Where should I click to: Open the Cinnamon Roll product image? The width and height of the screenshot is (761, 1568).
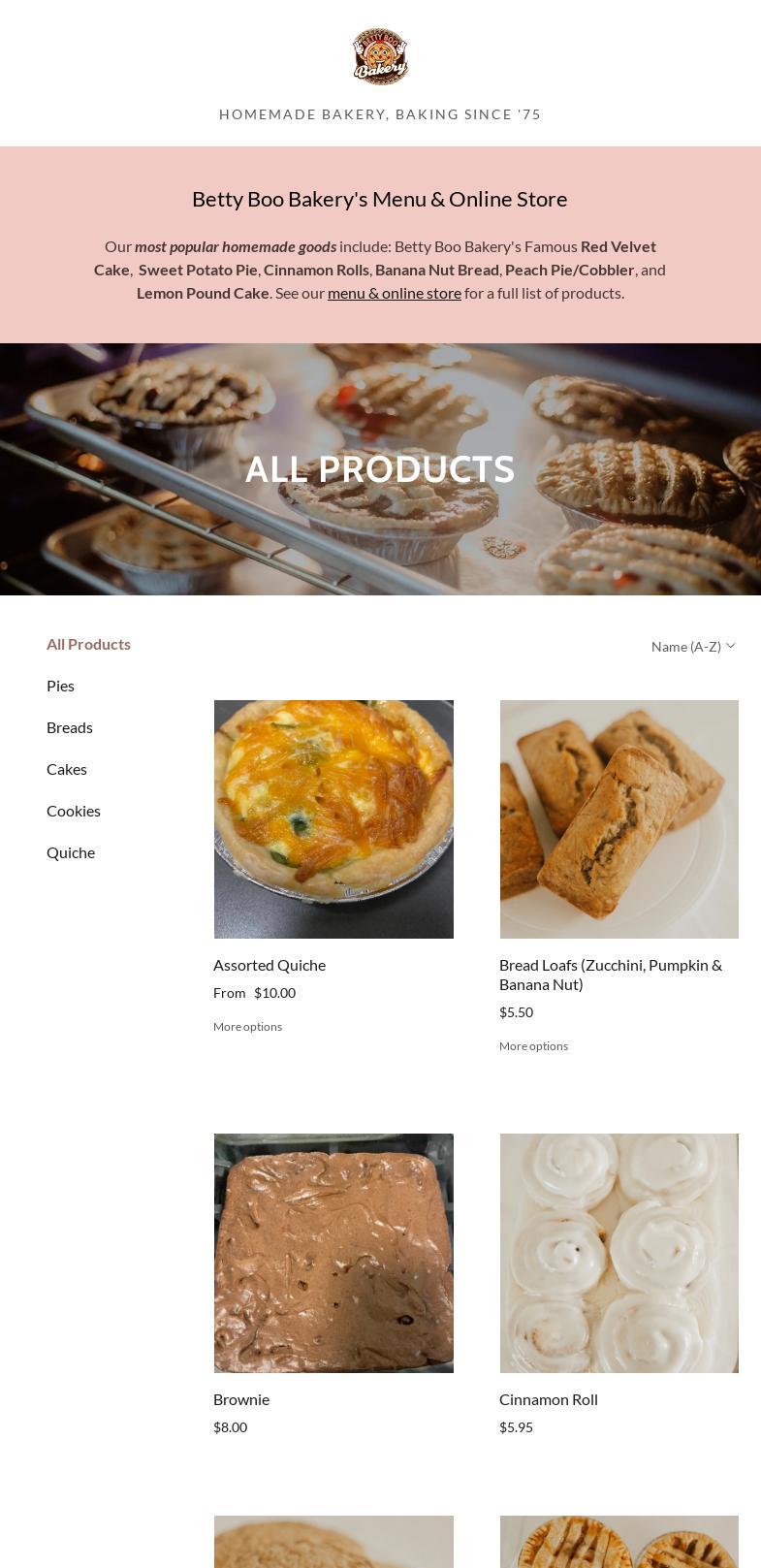[619, 1253]
